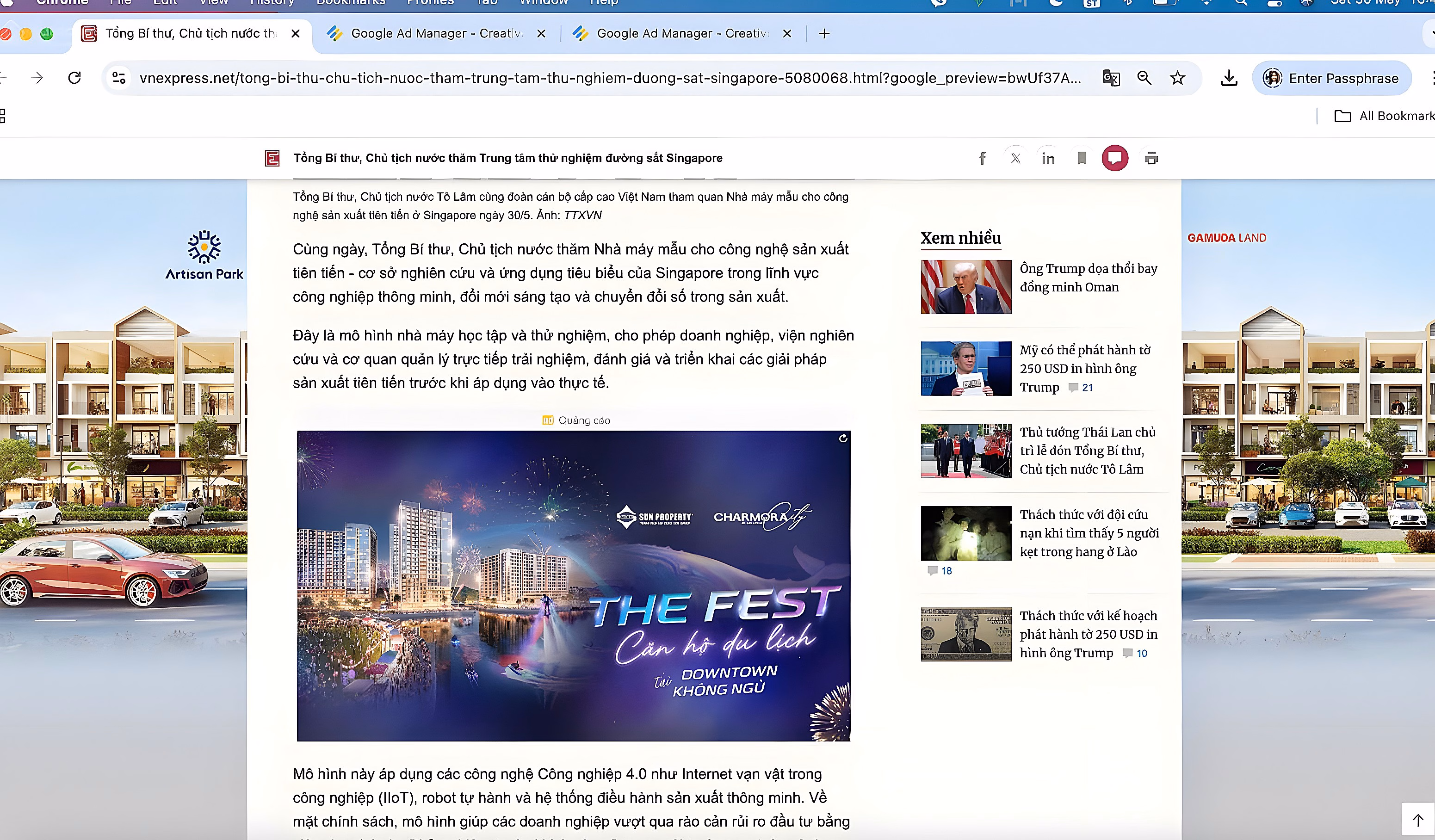
Task: Open the page zoom indicator
Action: [1144, 78]
